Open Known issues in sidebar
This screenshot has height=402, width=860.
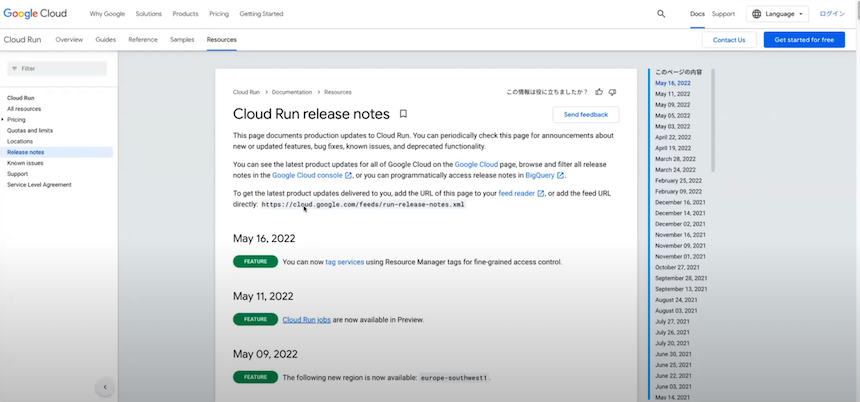click(x=25, y=163)
